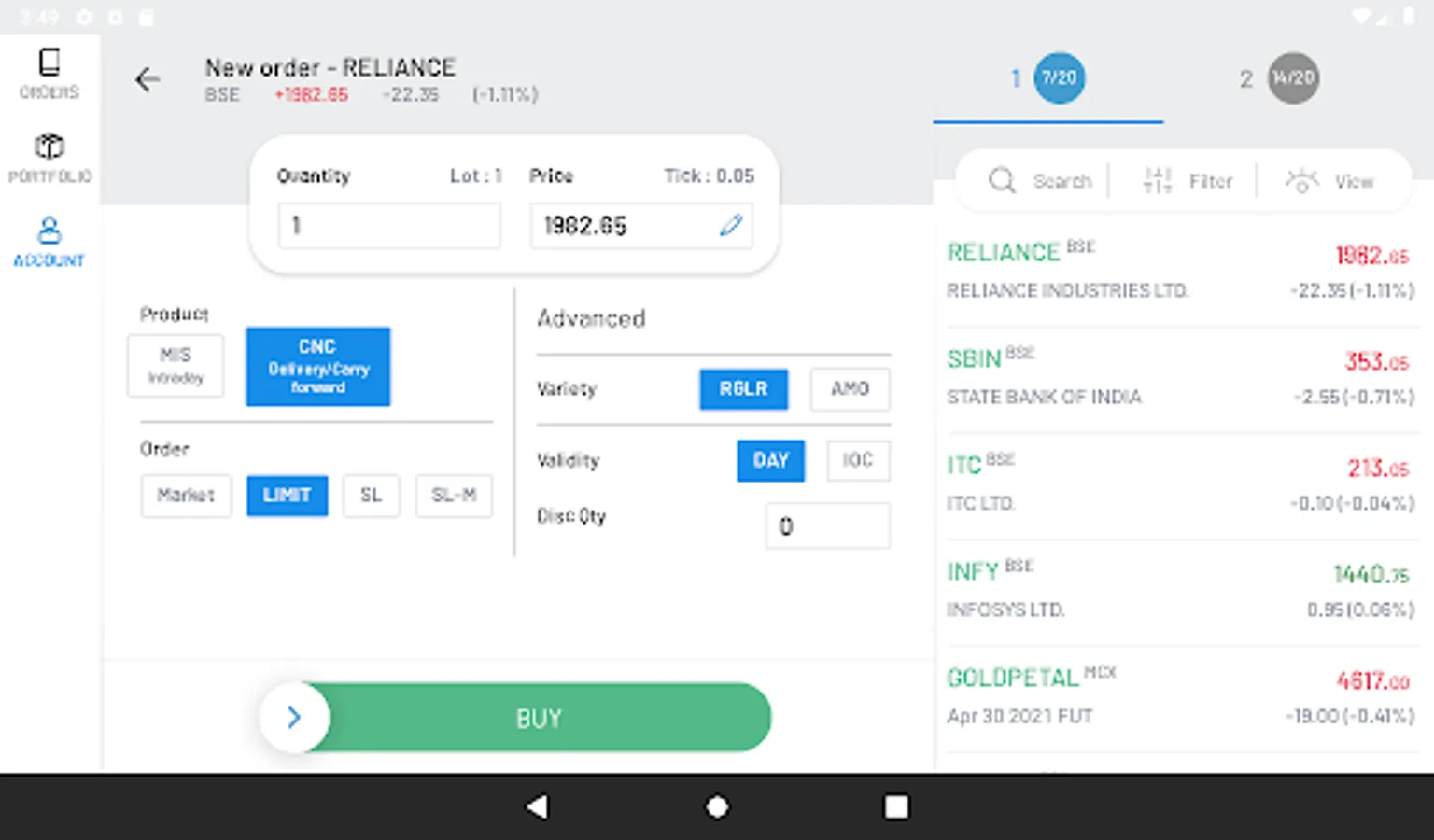The width and height of the screenshot is (1434, 840).
Task: Open the Account section icon
Action: pyautogui.click(x=49, y=230)
